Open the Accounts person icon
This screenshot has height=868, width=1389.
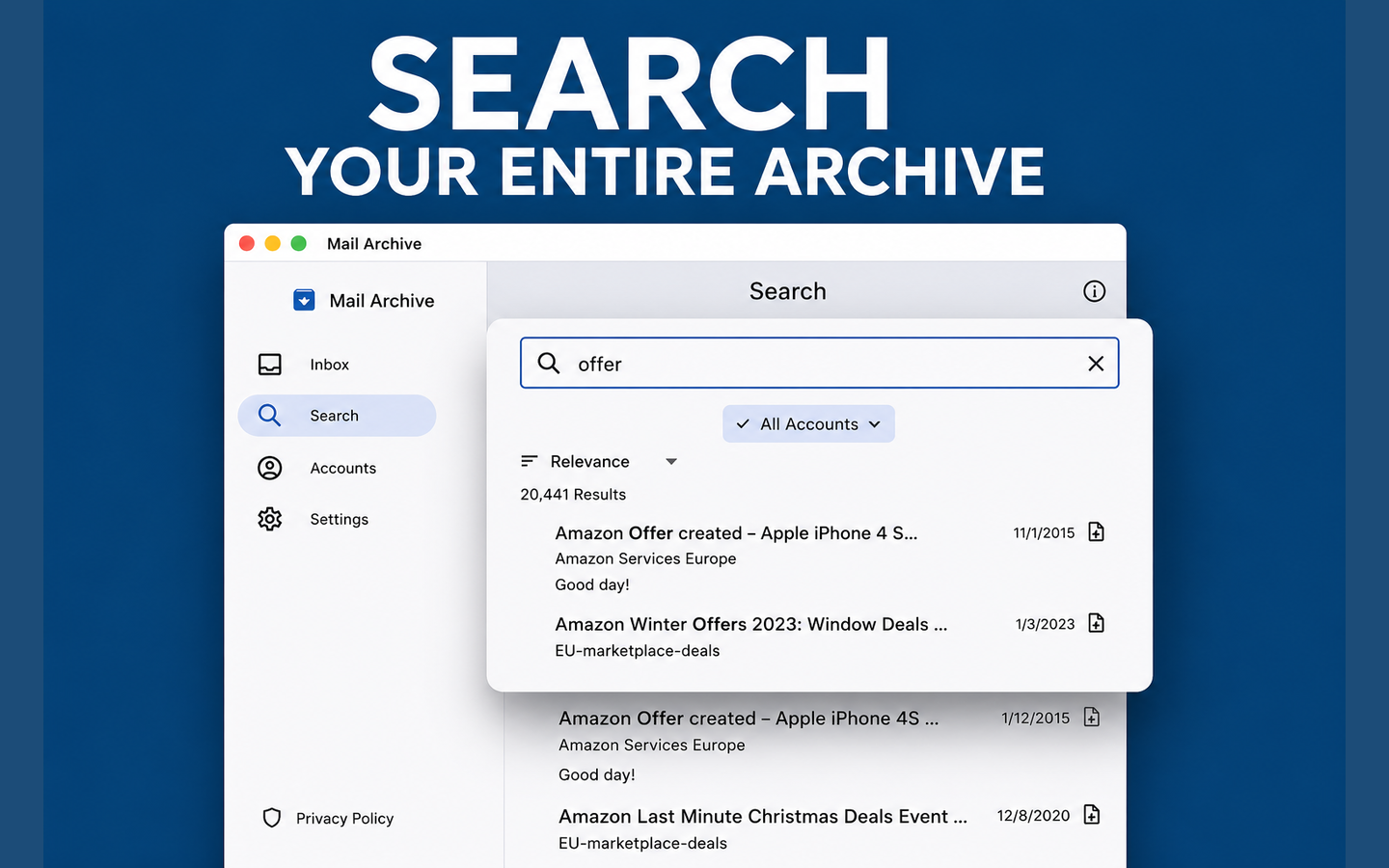pyautogui.click(x=270, y=468)
